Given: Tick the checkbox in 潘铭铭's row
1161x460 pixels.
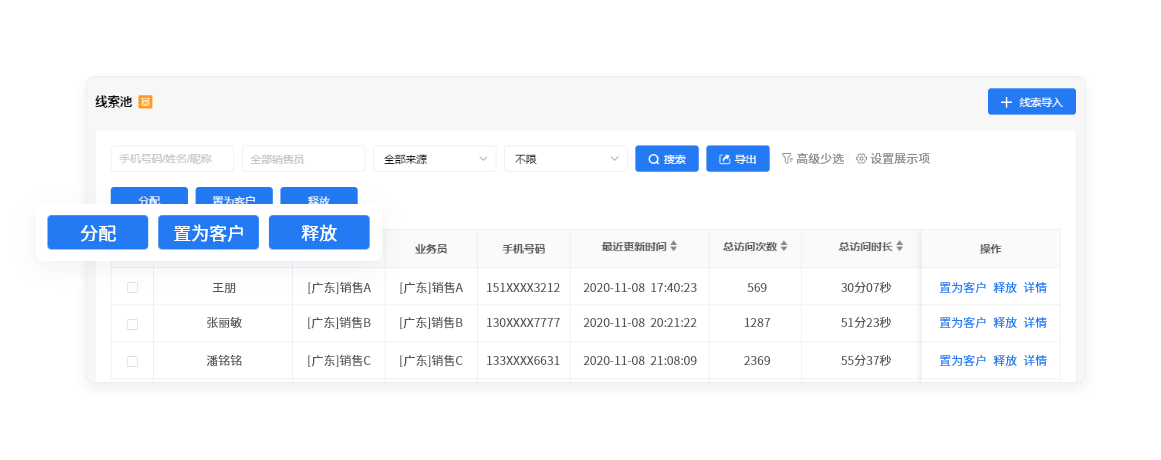Looking at the screenshot, I should 133,361.
